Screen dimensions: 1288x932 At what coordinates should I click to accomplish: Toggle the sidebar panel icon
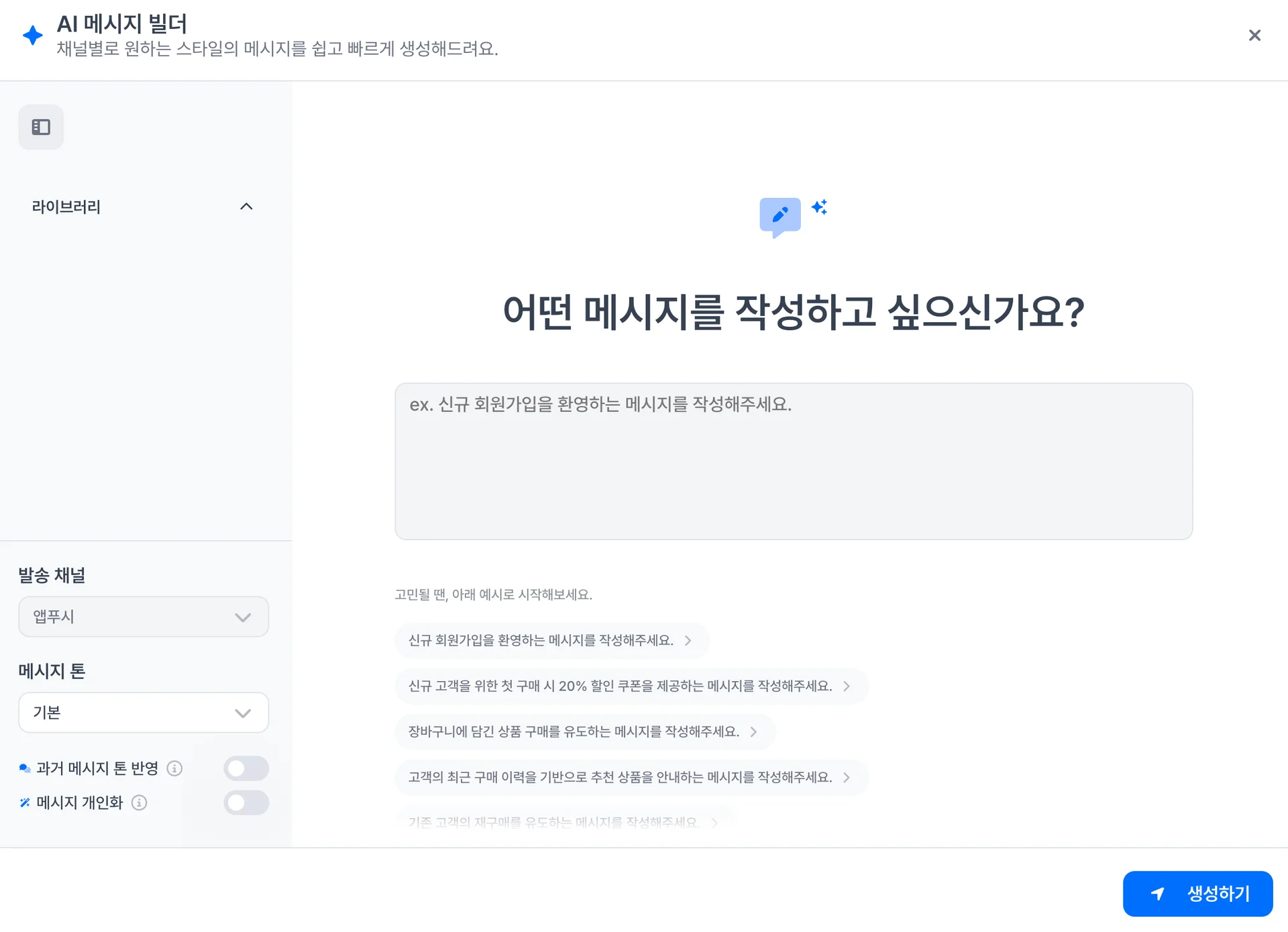pyautogui.click(x=41, y=127)
